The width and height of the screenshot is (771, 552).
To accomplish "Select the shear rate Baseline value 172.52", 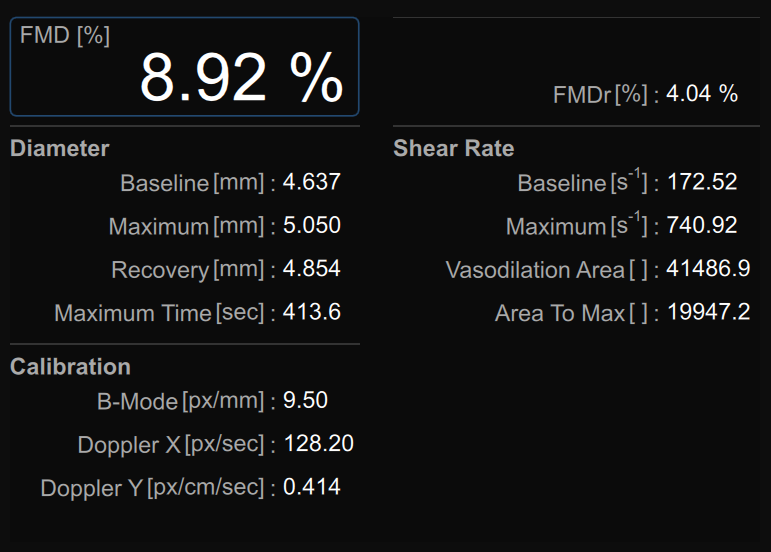I will [702, 182].
